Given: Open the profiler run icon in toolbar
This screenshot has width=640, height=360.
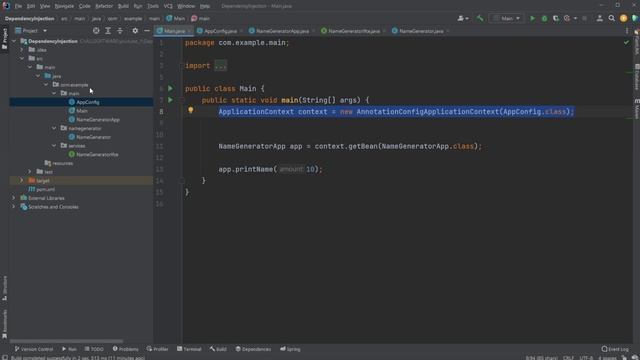Looking at the screenshot, I should click(567, 18).
